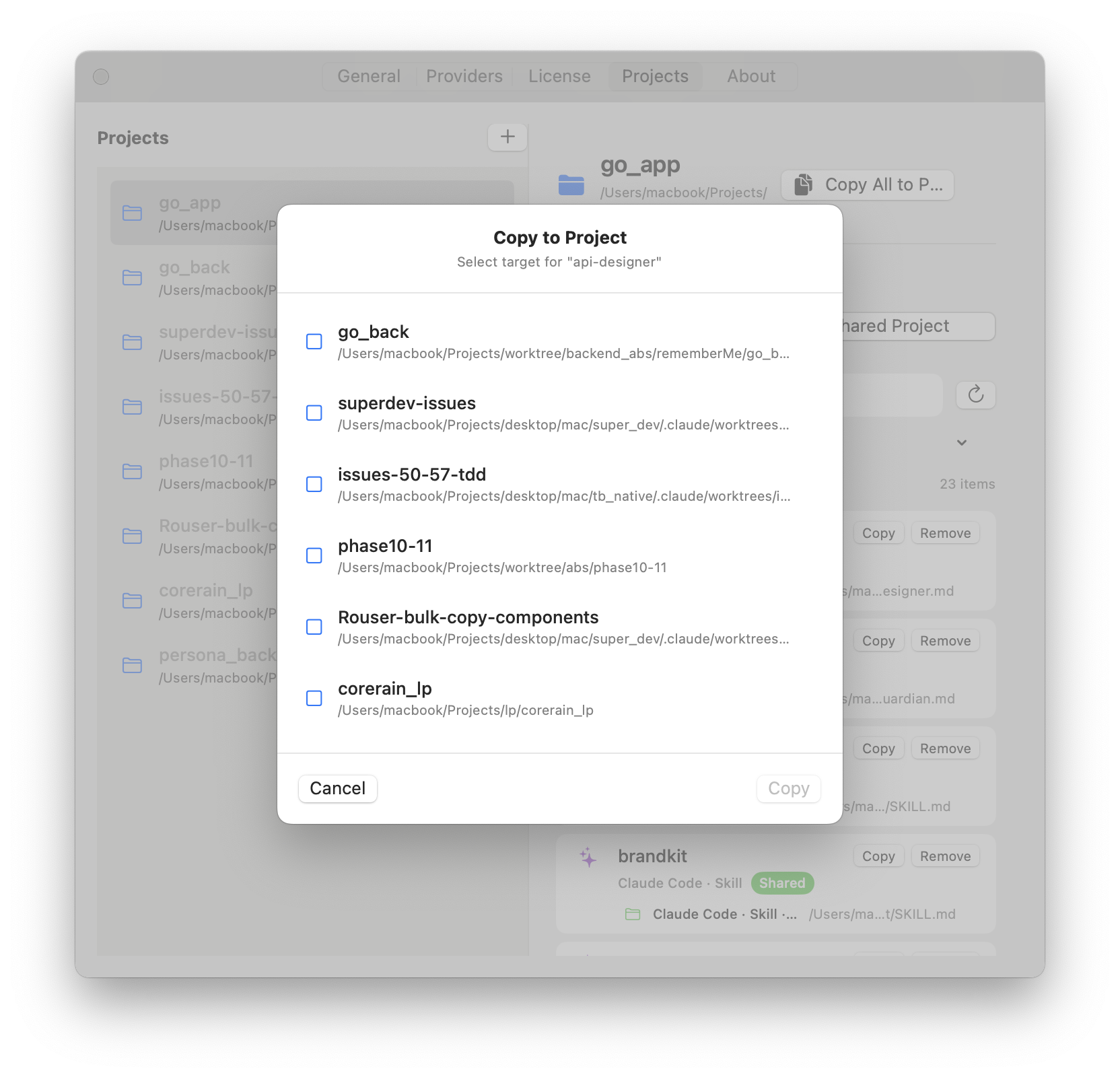Click superdev-issues folder icon in sidebar

tap(133, 343)
